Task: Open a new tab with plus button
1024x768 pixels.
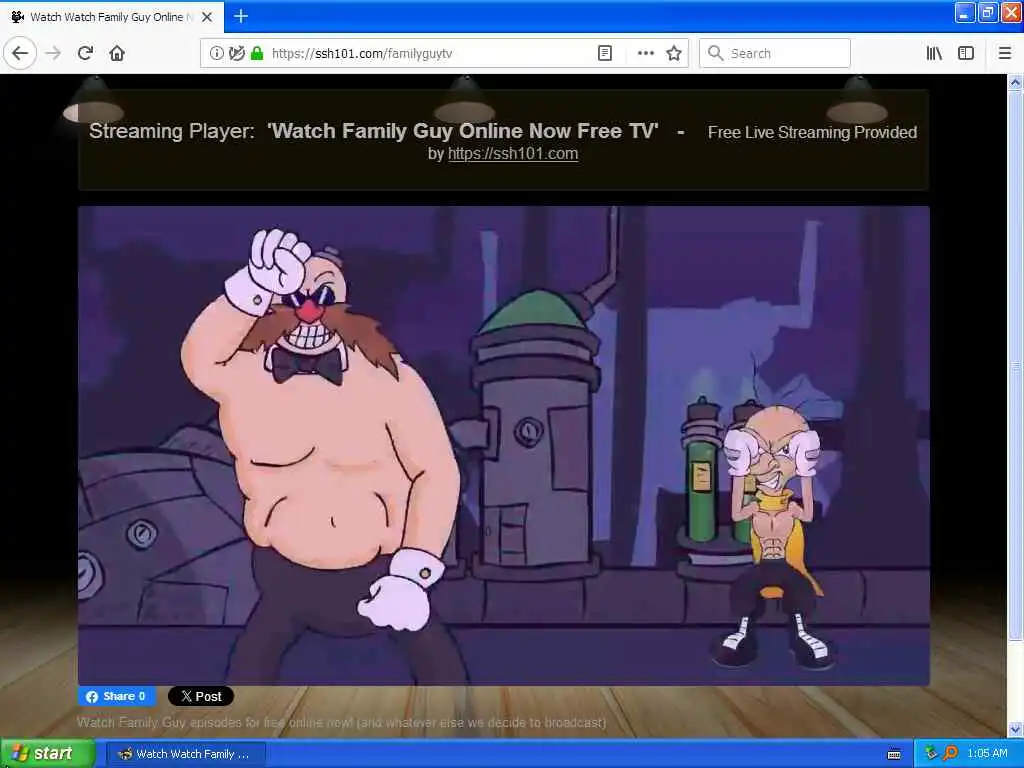Action: (241, 16)
